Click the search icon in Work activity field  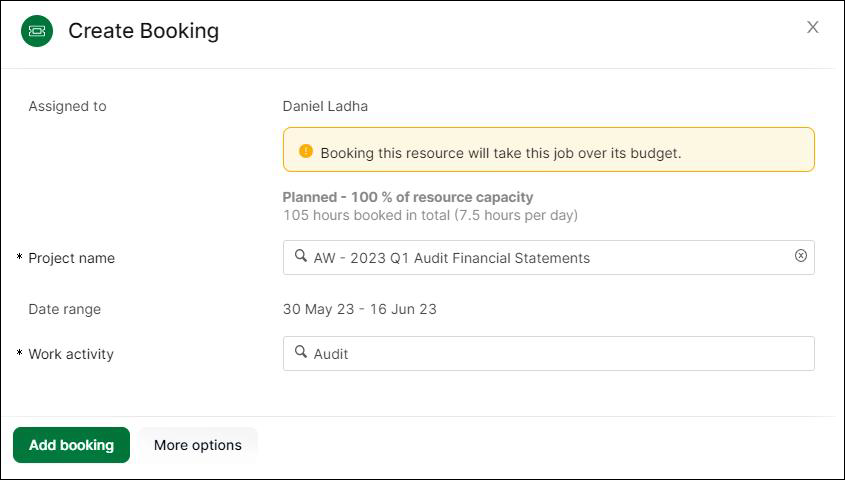(x=301, y=353)
